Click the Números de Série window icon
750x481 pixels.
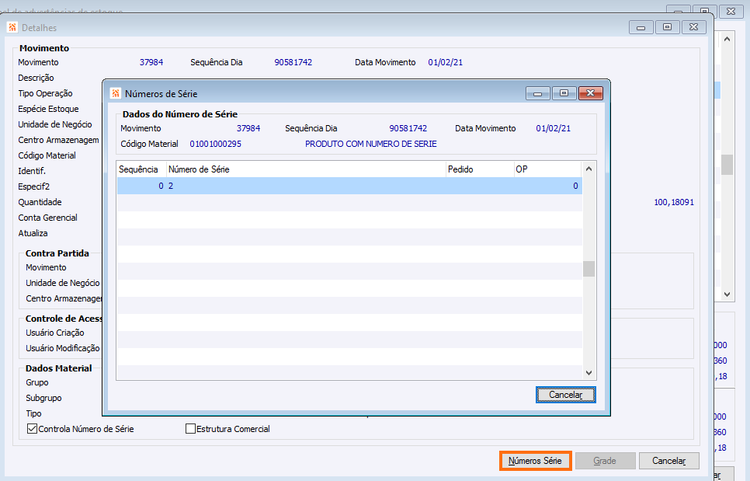115,93
